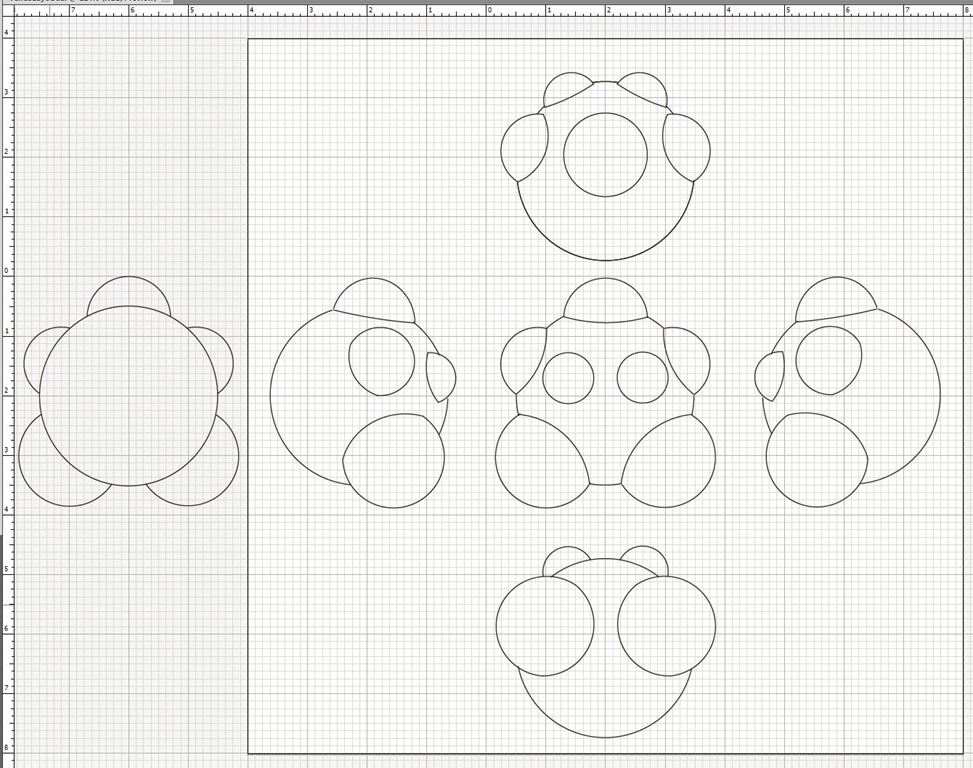
Task: Click left large circle in bottom view
Action: (x=545, y=626)
